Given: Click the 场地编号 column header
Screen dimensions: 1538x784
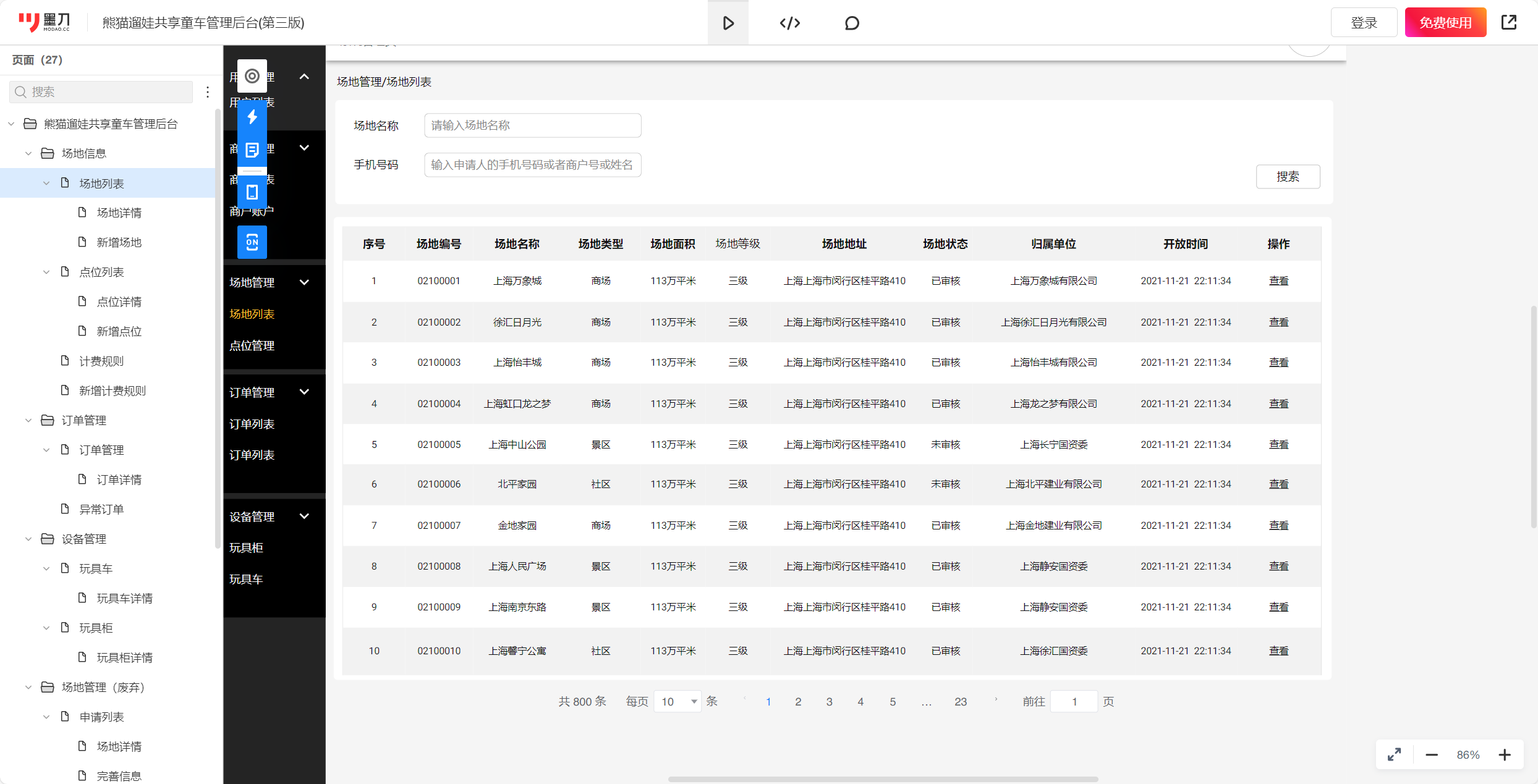Looking at the screenshot, I should [438, 243].
